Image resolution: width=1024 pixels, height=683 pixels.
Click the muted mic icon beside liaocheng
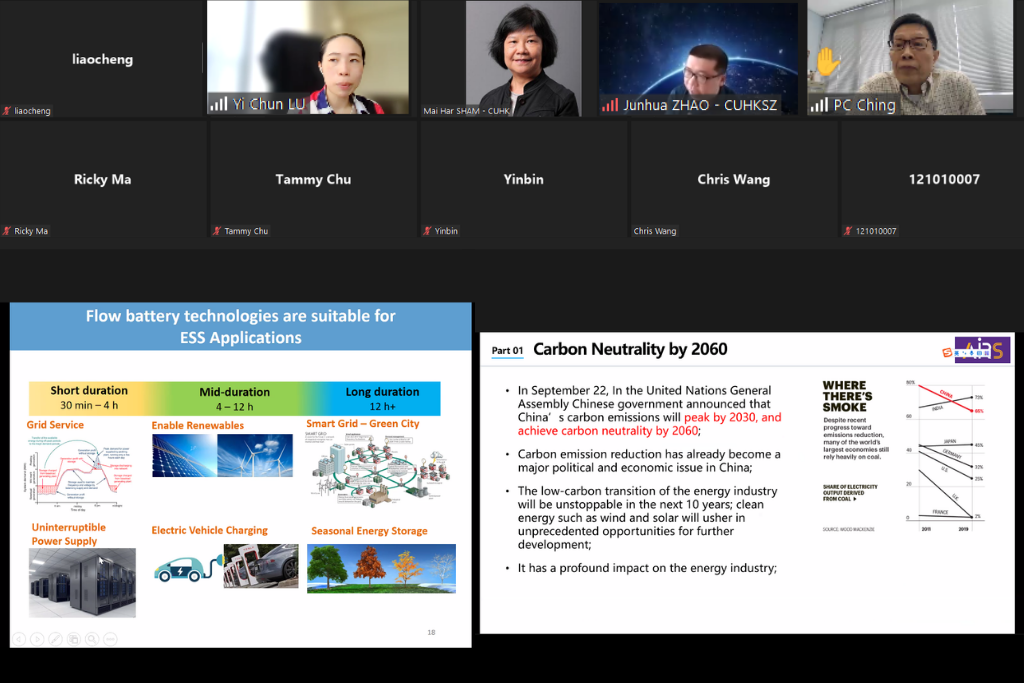(7, 111)
